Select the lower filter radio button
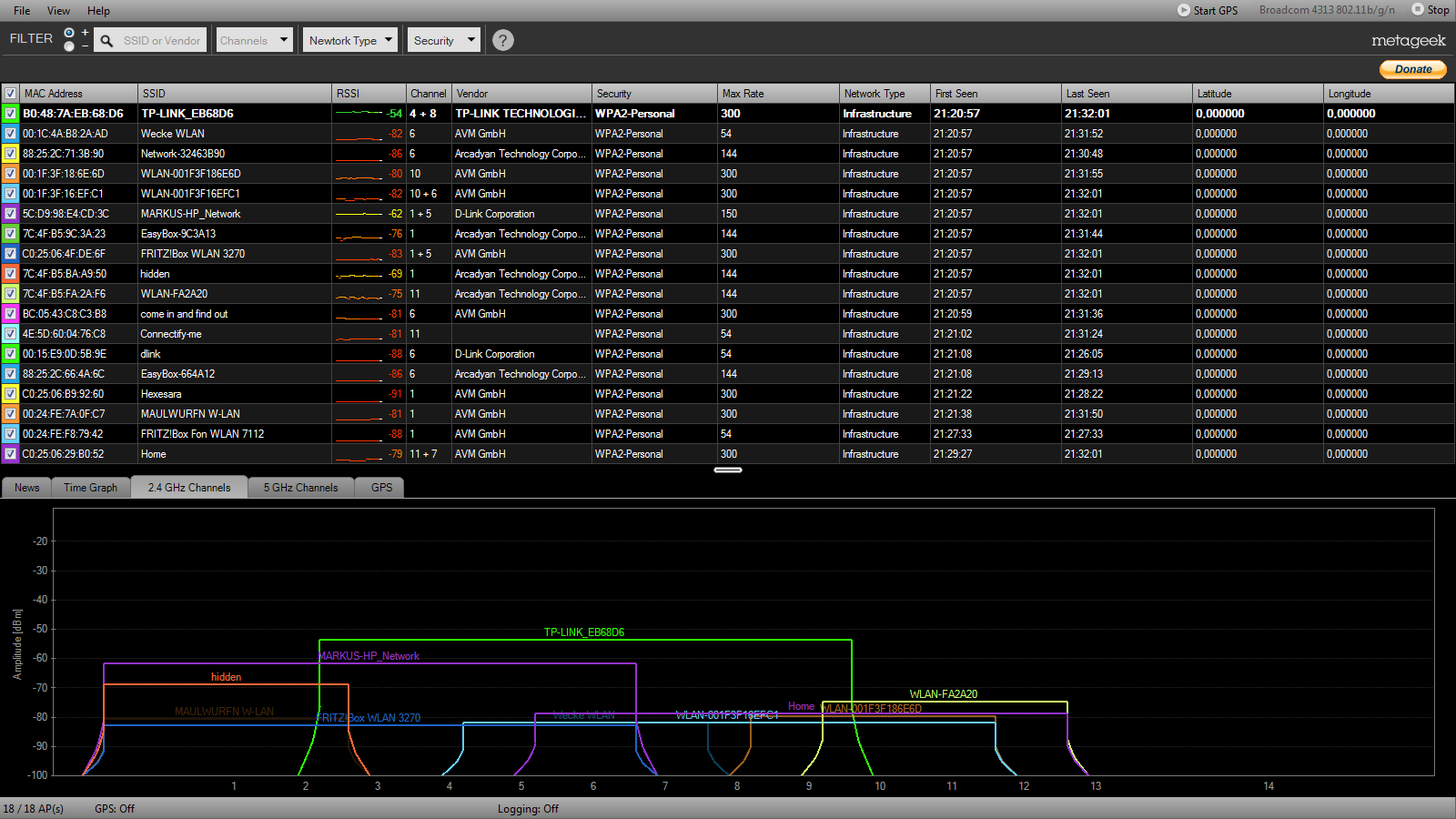The height and width of the screenshot is (819, 1456). click(x=69, y=46)
